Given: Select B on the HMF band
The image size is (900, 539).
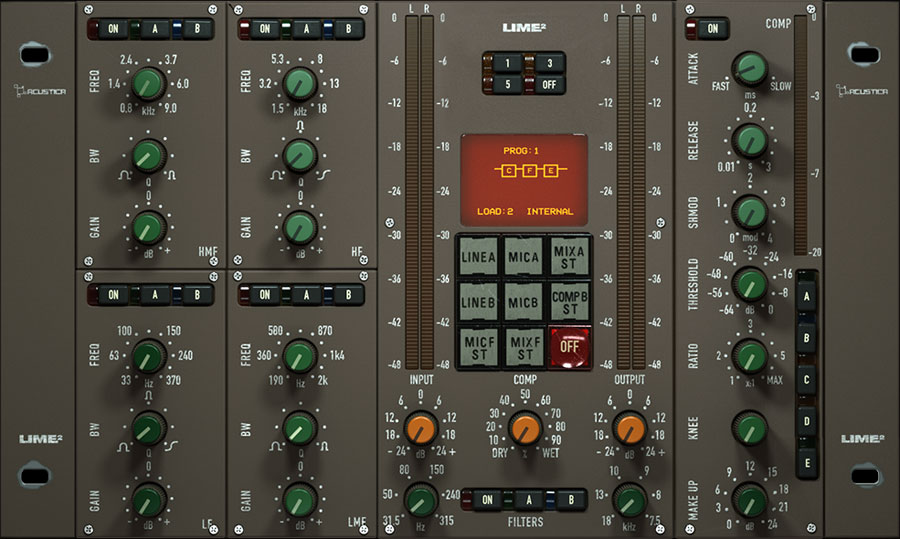Looking at the screenshot, I should [x=197, y=29].
